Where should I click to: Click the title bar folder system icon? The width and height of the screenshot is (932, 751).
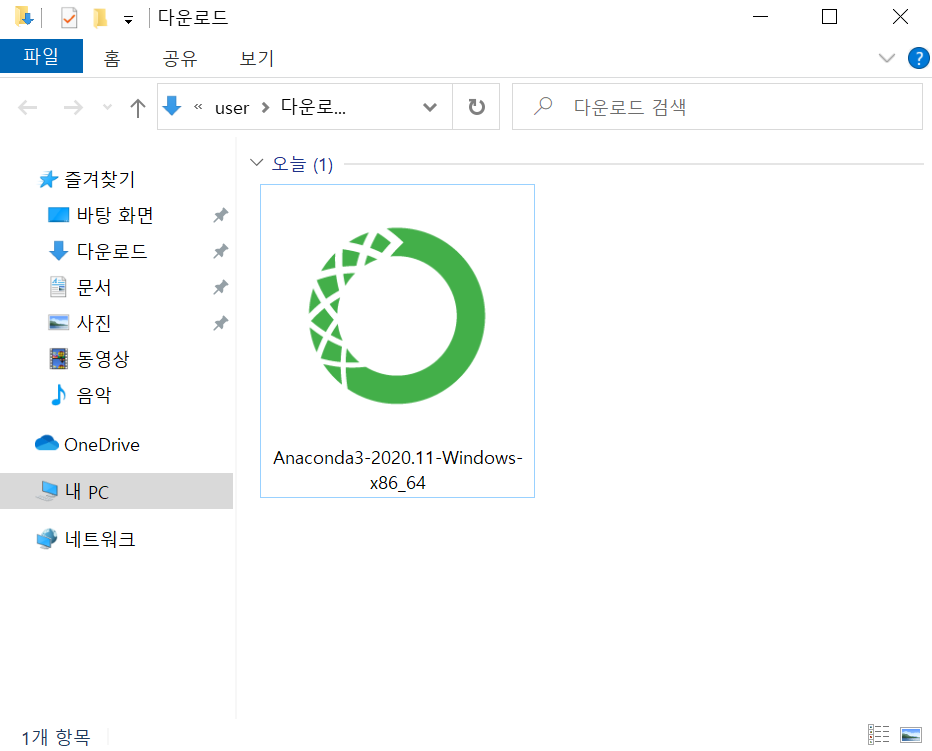tap(24, 17)
